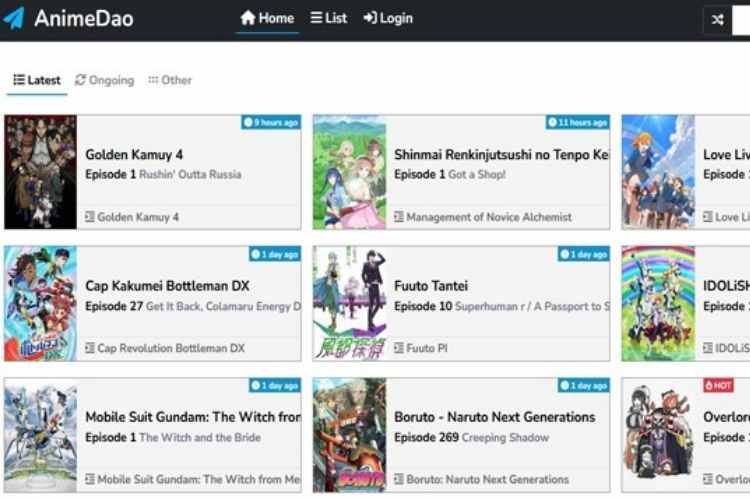Open Love Live poster thumbnail
Viewport: 750px width, 500px height.
coord(658,172)
